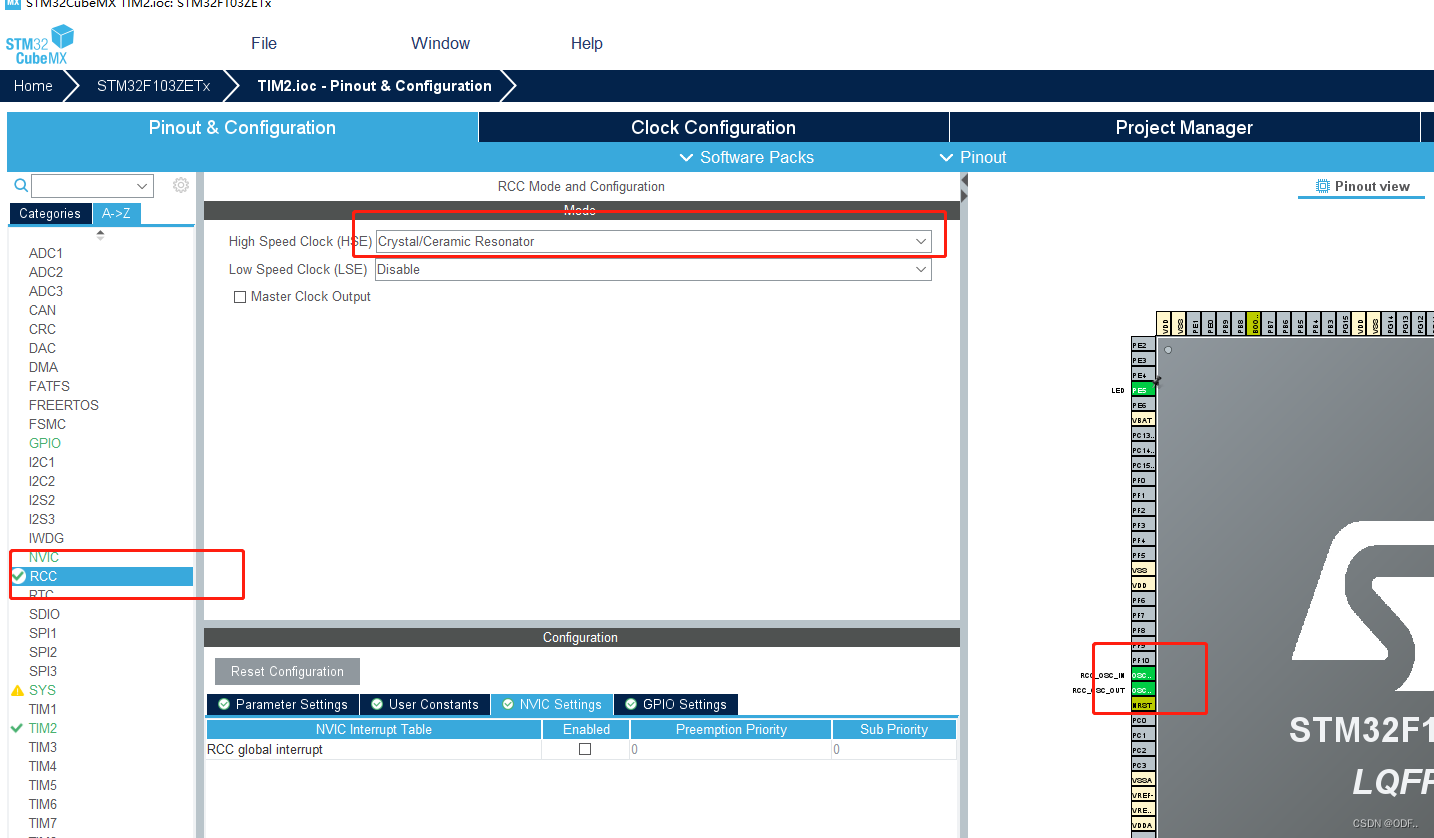Select pin PE3 on the chip
The height and width of the screenshot is (838, 1434).
(1143, 360)
